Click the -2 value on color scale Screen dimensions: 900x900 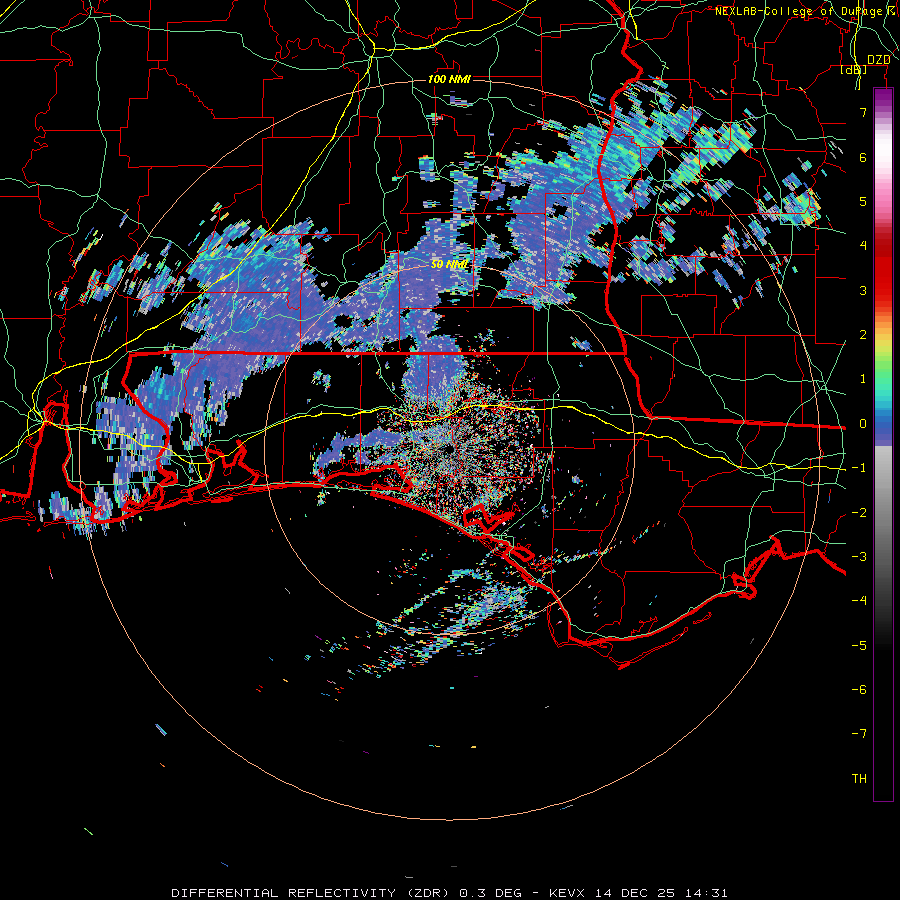tap(859, 513)
